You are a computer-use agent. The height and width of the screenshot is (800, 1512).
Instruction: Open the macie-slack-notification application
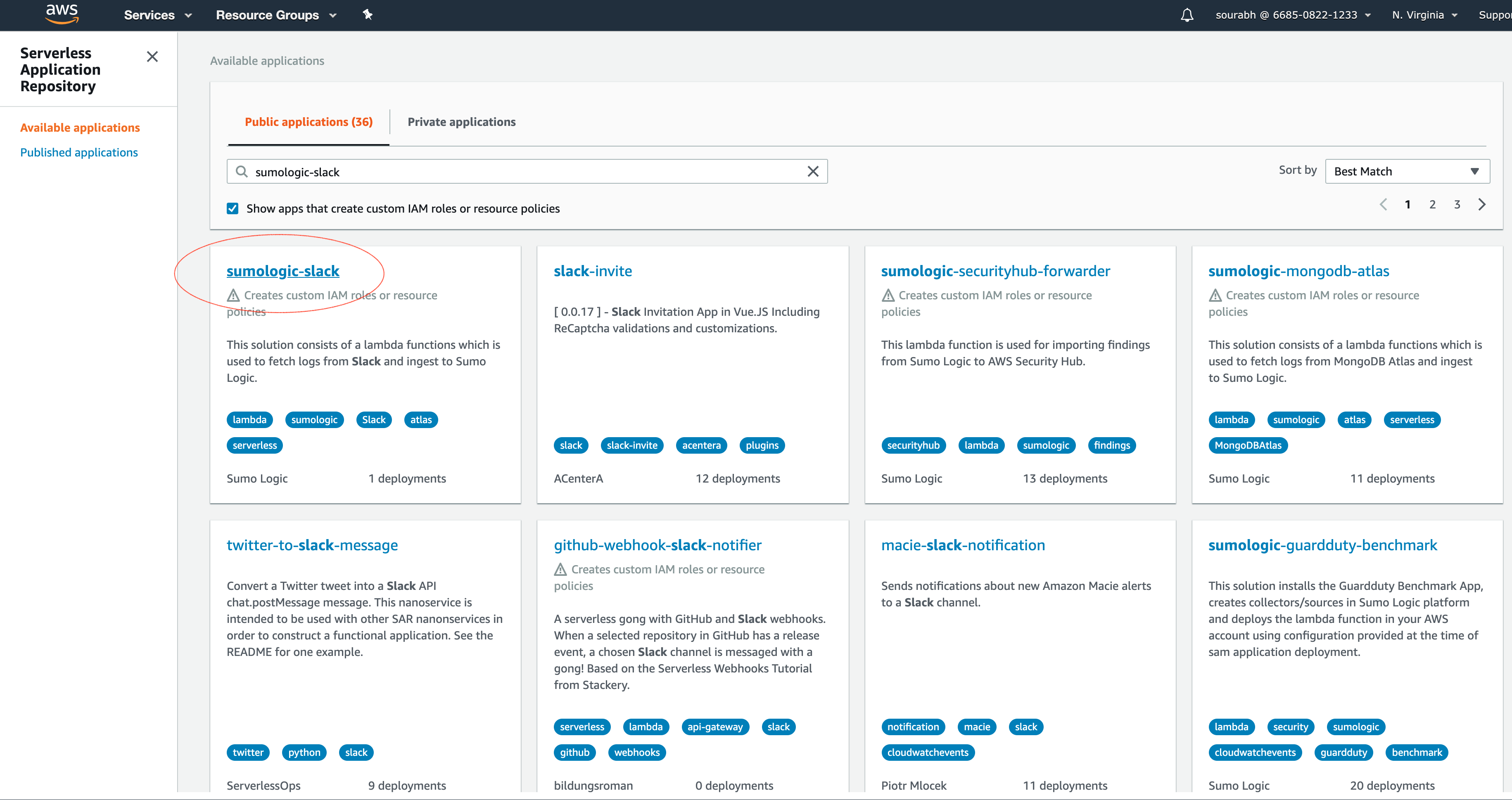click(963, 545)
